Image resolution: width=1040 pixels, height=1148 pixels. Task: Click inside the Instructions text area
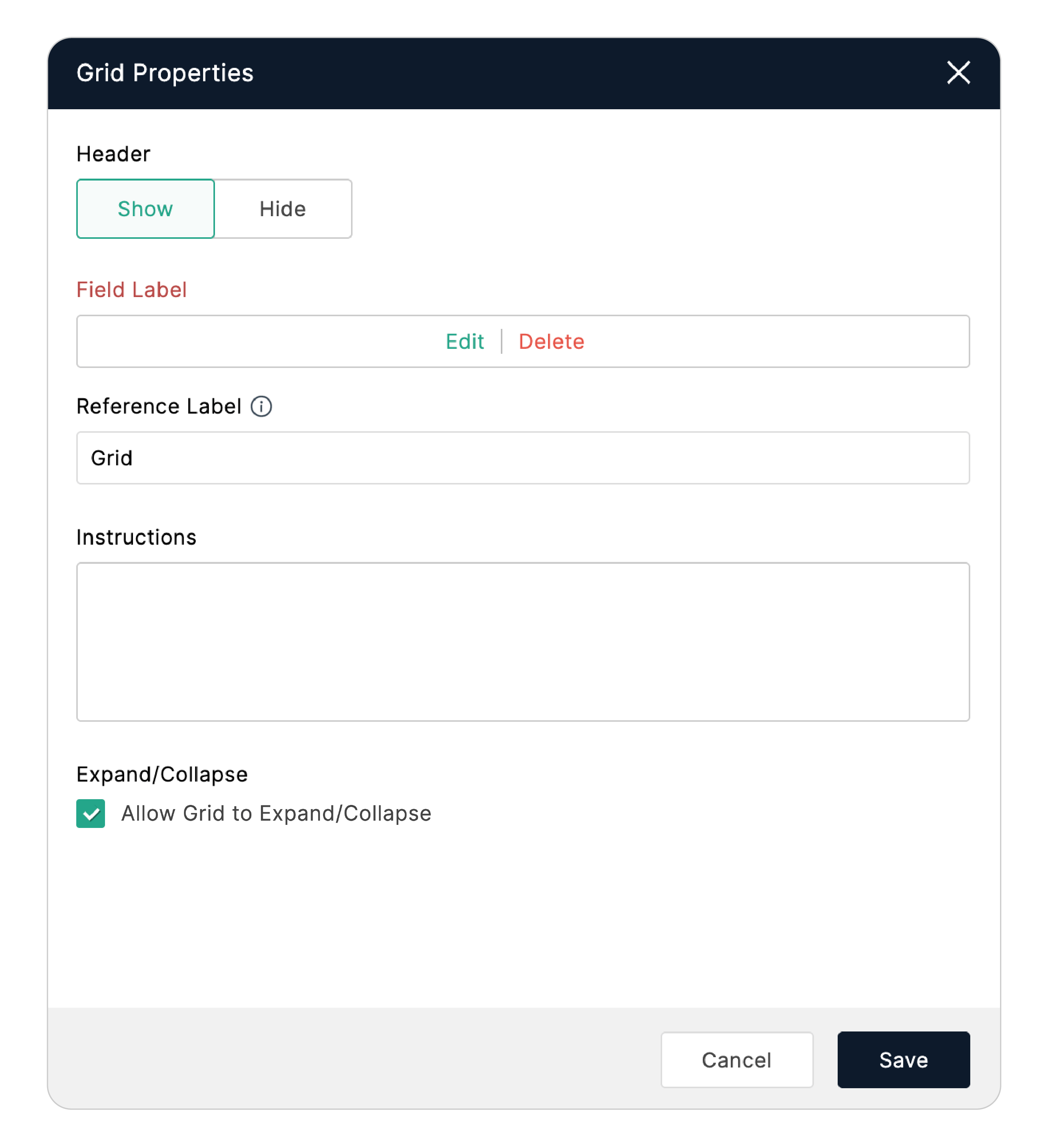click(x=523, y=642)
